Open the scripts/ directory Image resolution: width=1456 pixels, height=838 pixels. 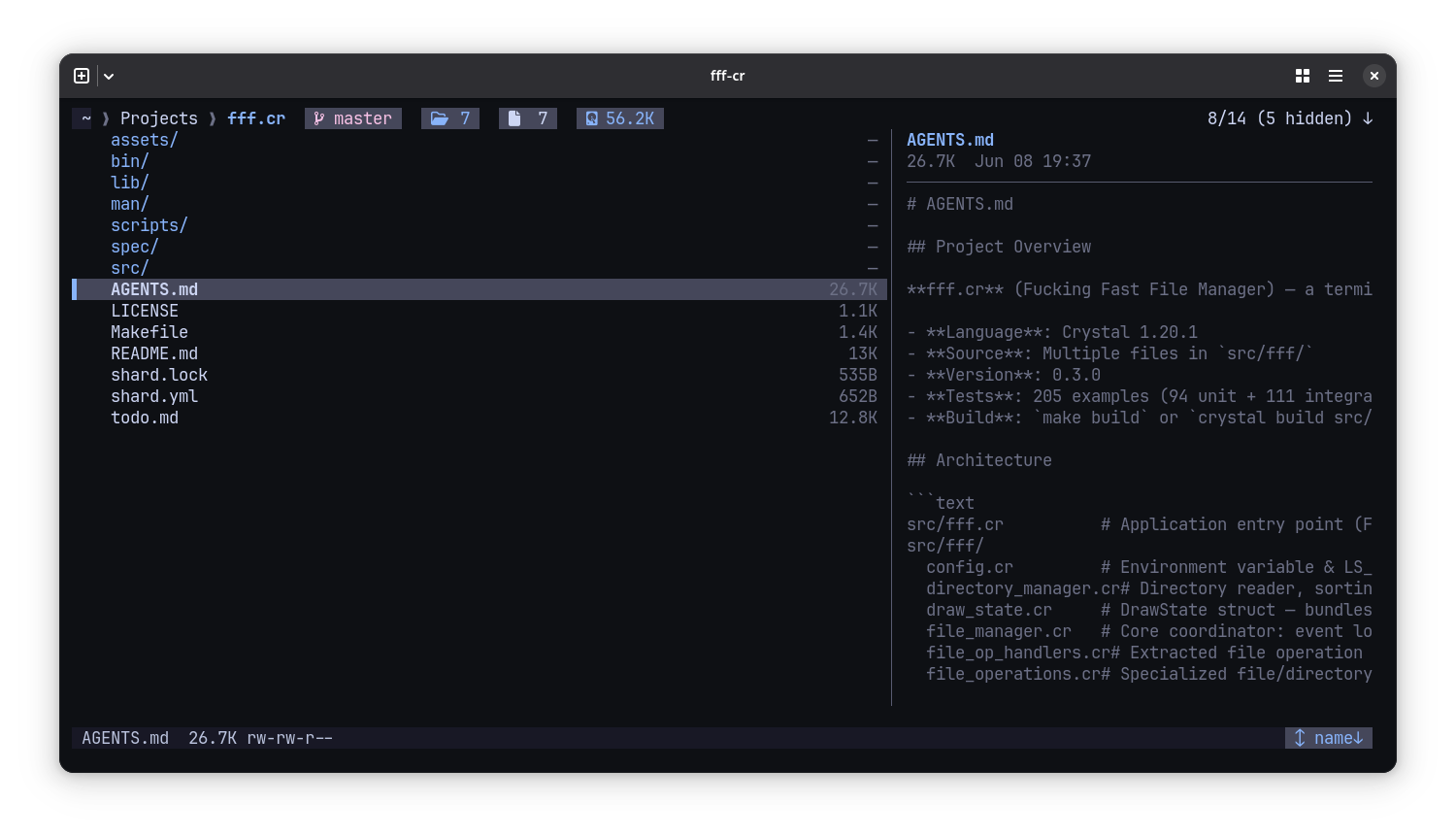(149, 225)
